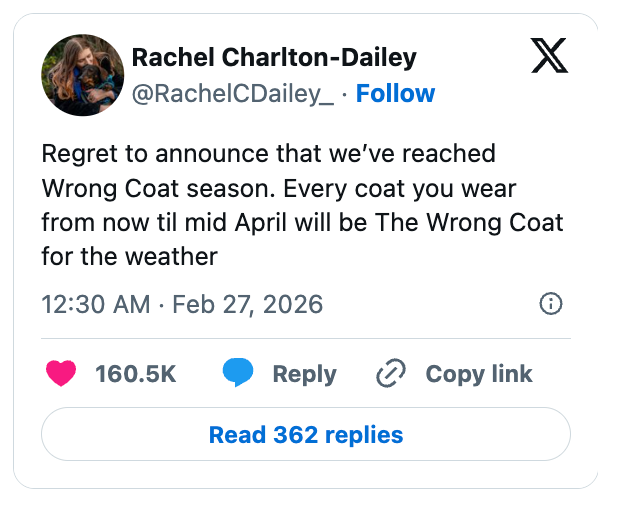The height and width of the screenshot is (506, 620).
Task: Click the tweet's first line about regret
Action: 268,154
